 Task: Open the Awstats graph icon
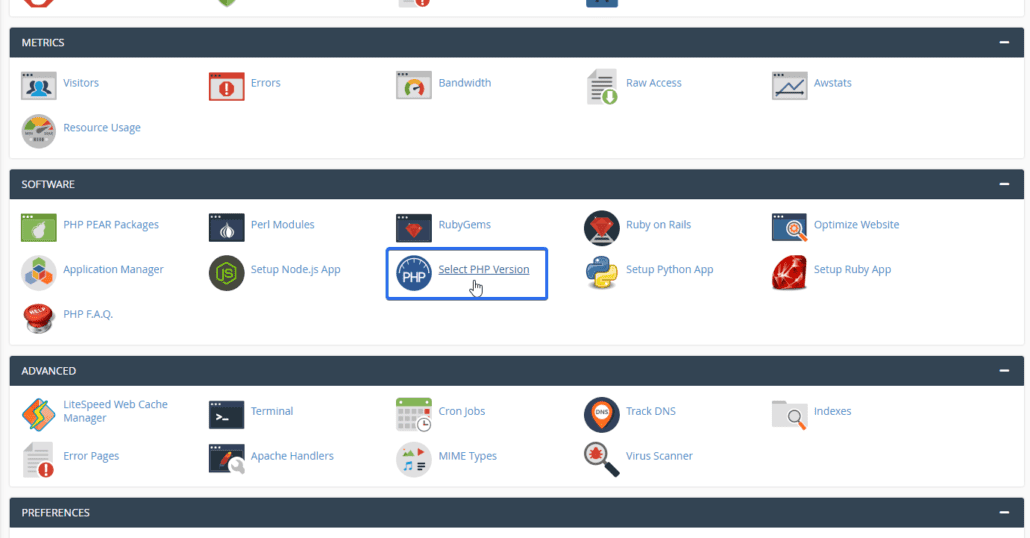click(790, 86)
